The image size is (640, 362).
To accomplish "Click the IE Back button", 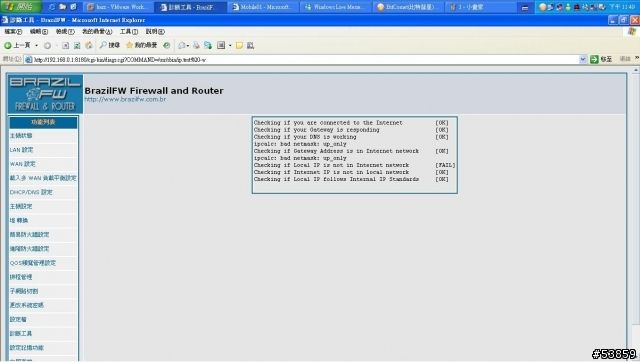I will click(x=17, y=45).
